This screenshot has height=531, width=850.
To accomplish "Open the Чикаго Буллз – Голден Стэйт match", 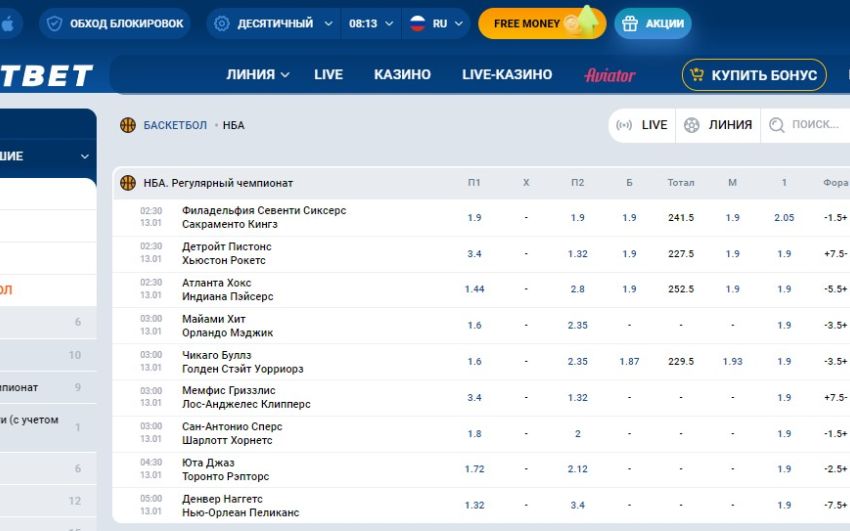I will (242, 362).
